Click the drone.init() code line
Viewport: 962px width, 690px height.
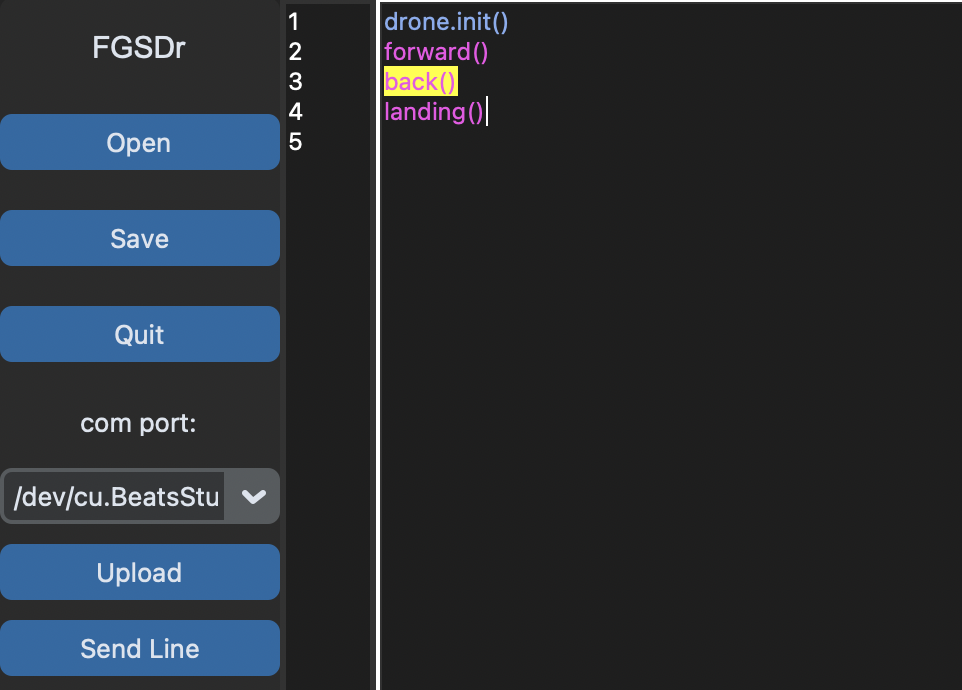446,21
